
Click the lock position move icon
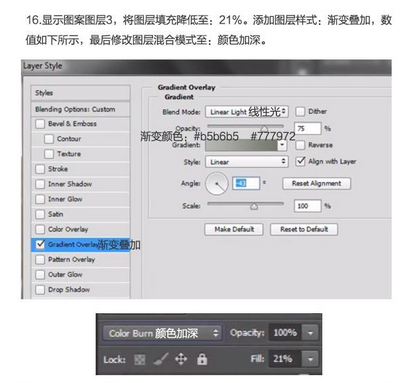pyautogui.click(x=181, y=359)
